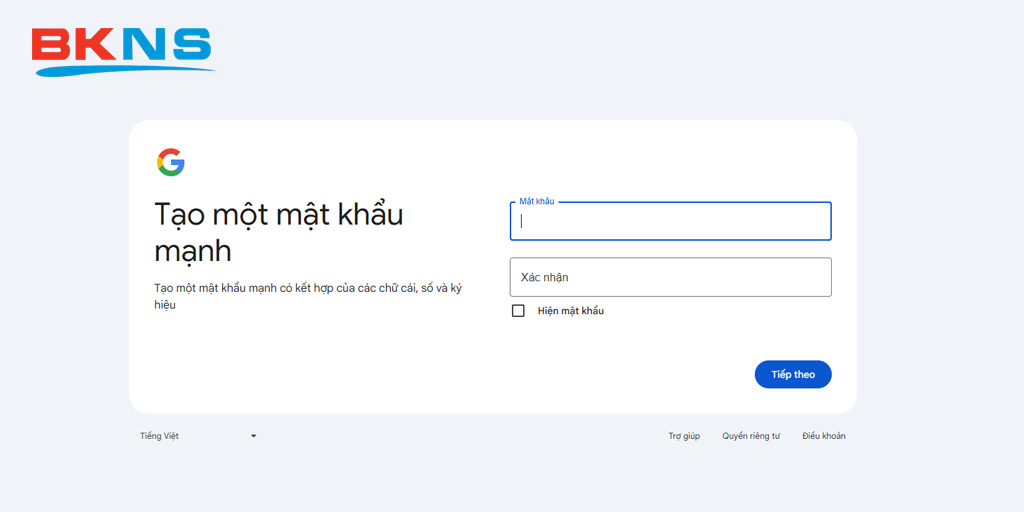Image resolution: width=1024 pixels, height=512 pixels.
Task: Click the Xác nhận placeholder text
Action: click(x=545, y=277)
